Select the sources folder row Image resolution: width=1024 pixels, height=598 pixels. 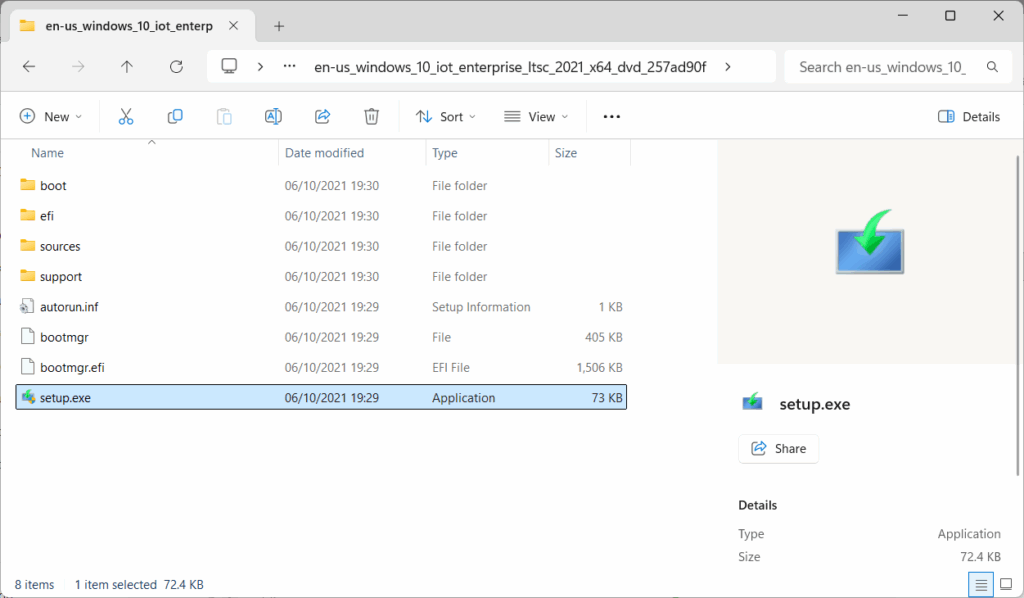(x=321, y=246)
